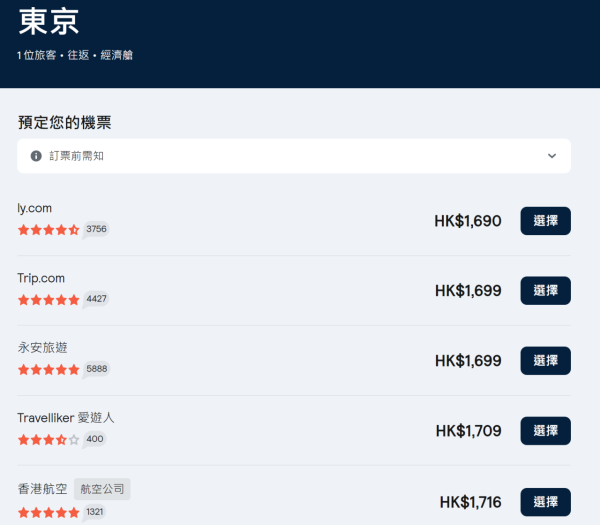Click the star rating for ly.com
The image size is (600, 525).
pyautogui.click(x=48, y=230)
